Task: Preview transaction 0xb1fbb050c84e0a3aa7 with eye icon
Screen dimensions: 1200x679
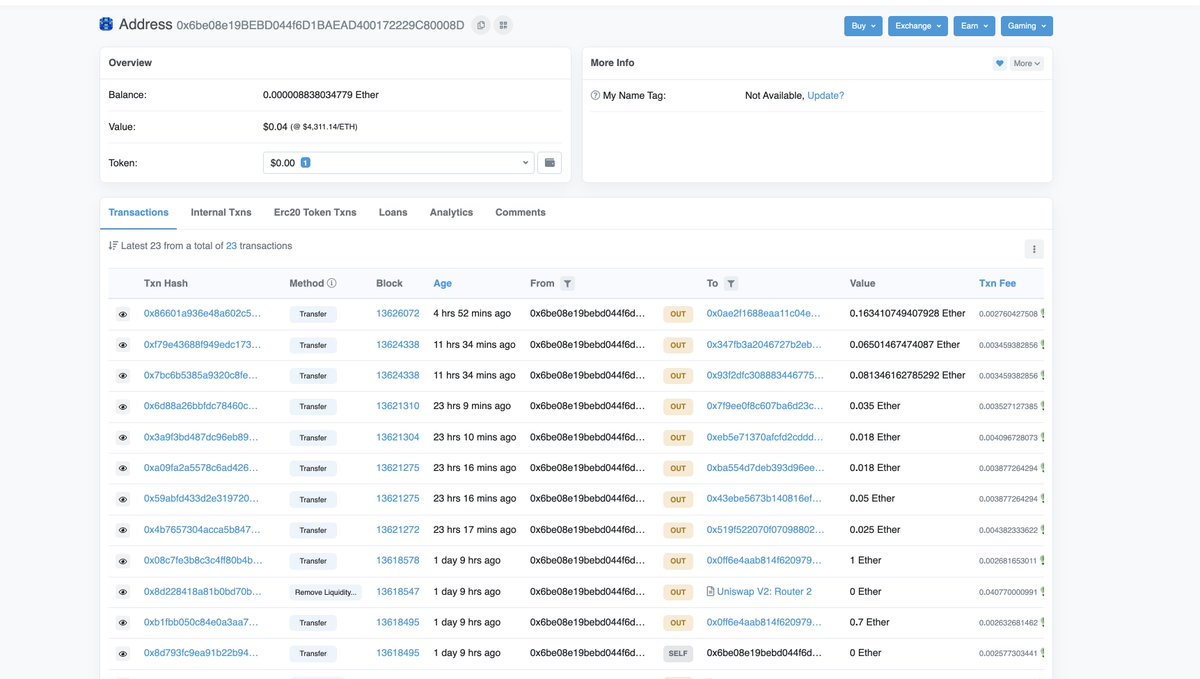Action: coord(123,623)
